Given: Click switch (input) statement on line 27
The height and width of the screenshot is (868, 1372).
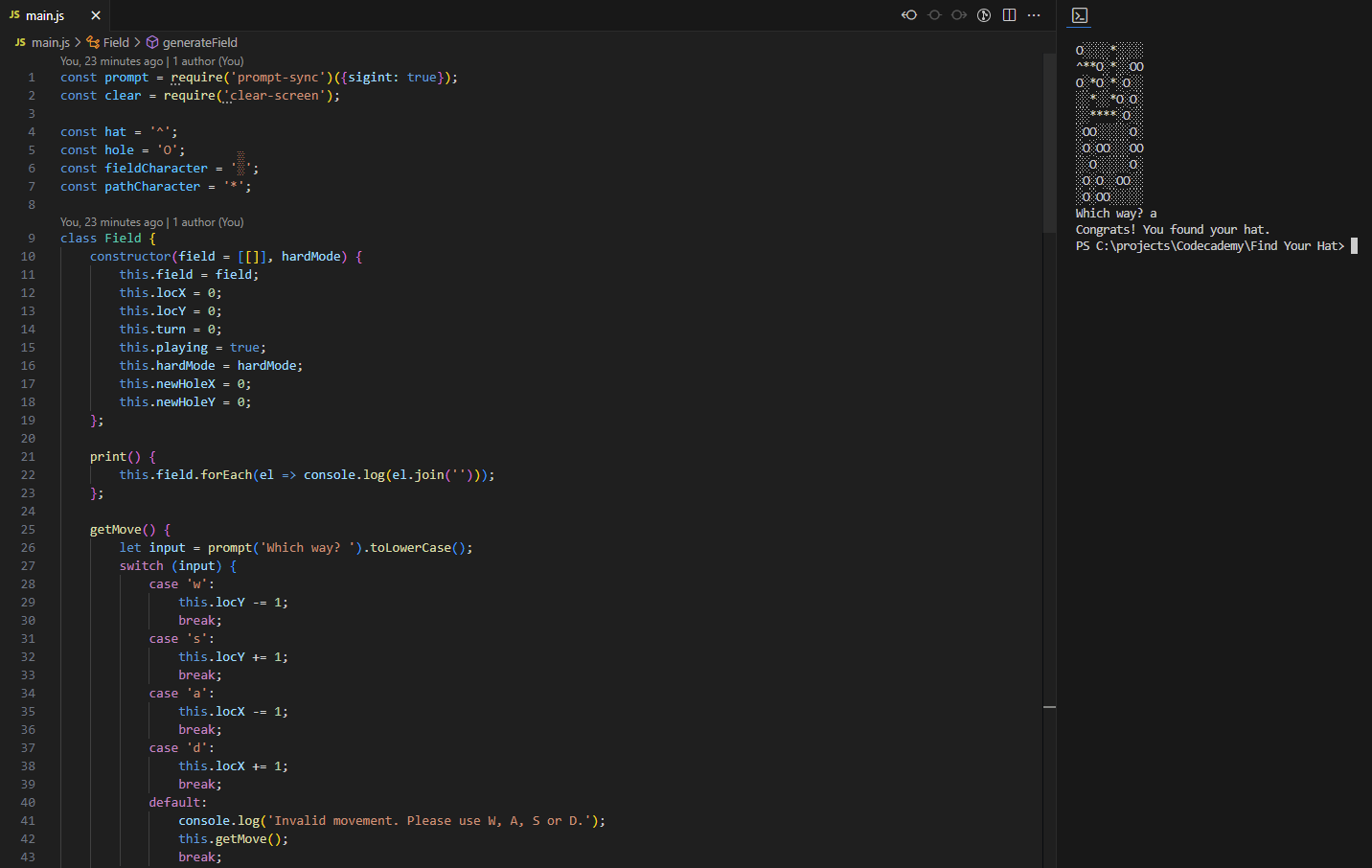Looking at the screenshot, I should 178,566.
